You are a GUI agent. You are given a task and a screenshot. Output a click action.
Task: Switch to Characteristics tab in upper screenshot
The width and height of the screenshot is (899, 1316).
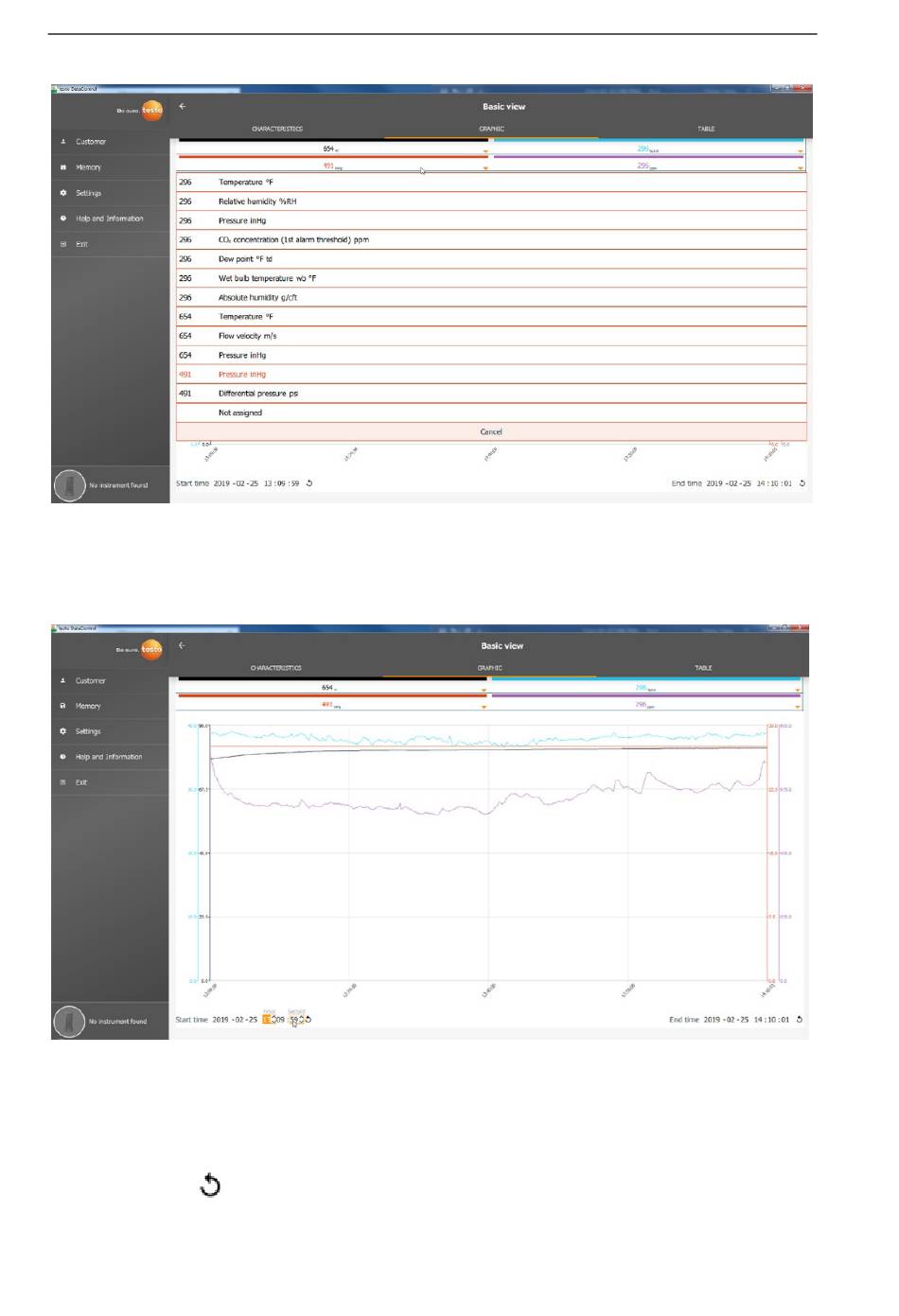point(277,129)
